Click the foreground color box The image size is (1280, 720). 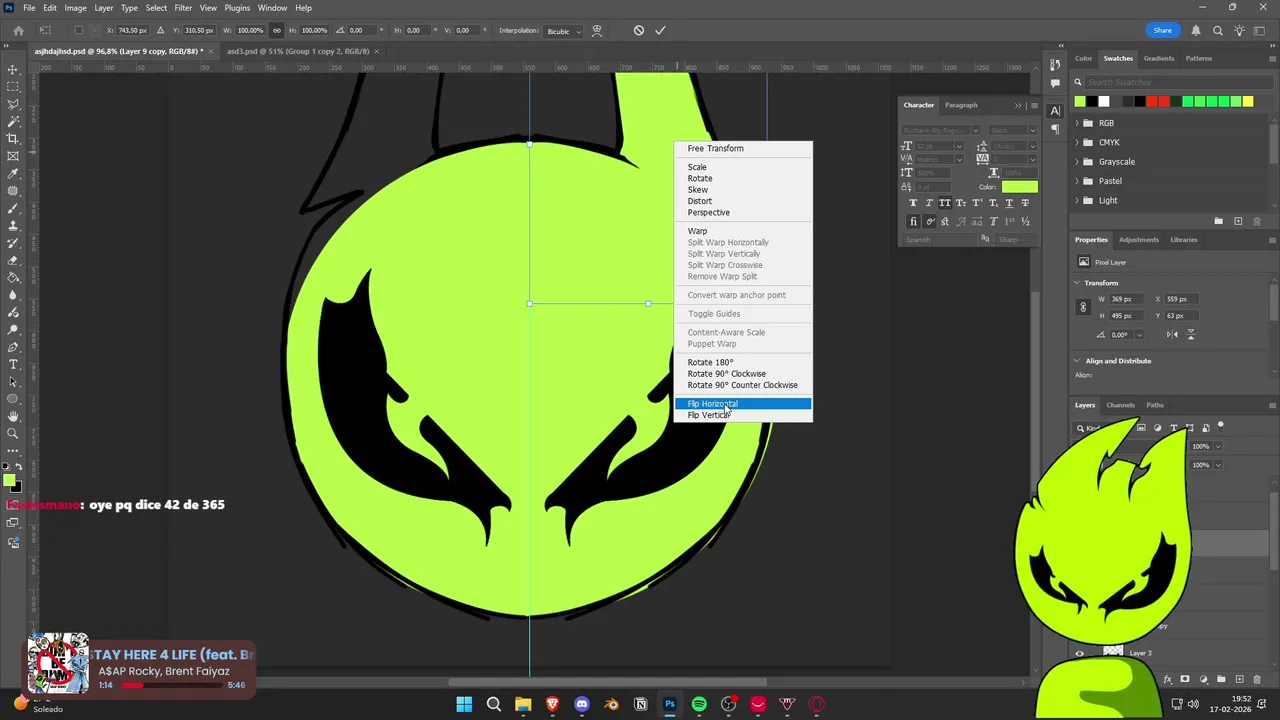point(9,480)
